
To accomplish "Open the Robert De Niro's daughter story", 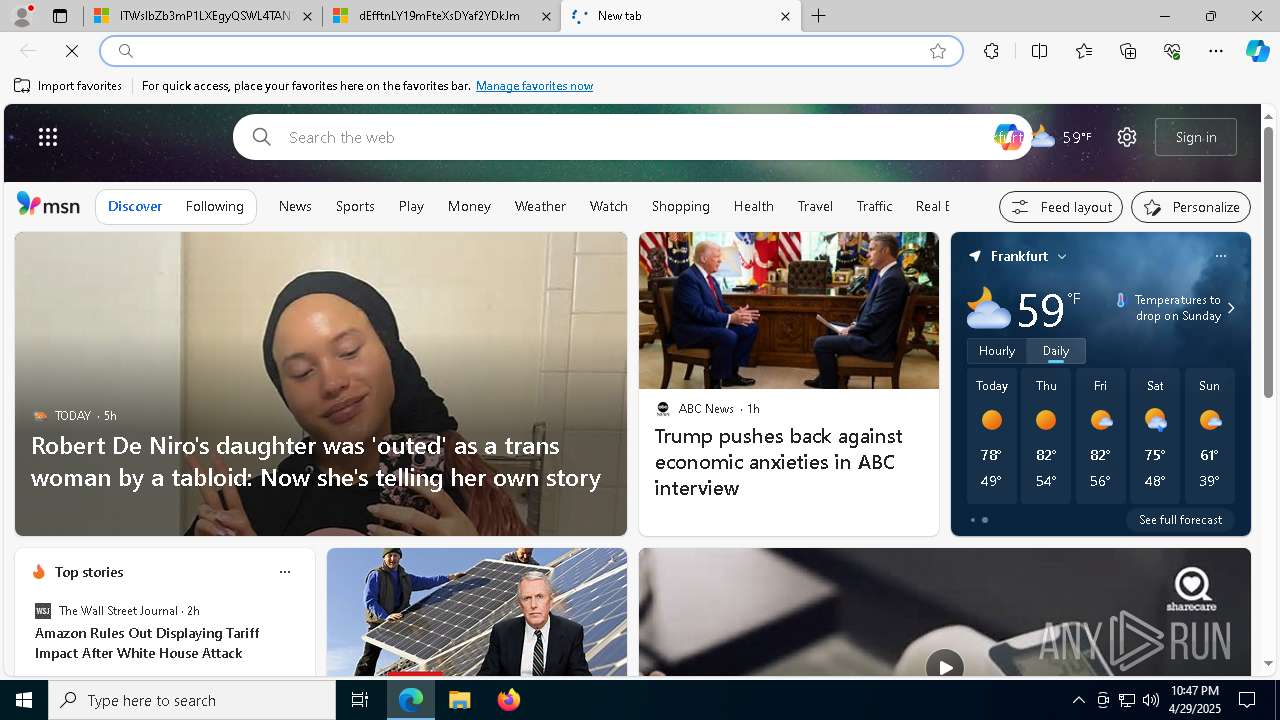I will coord(316,461).
